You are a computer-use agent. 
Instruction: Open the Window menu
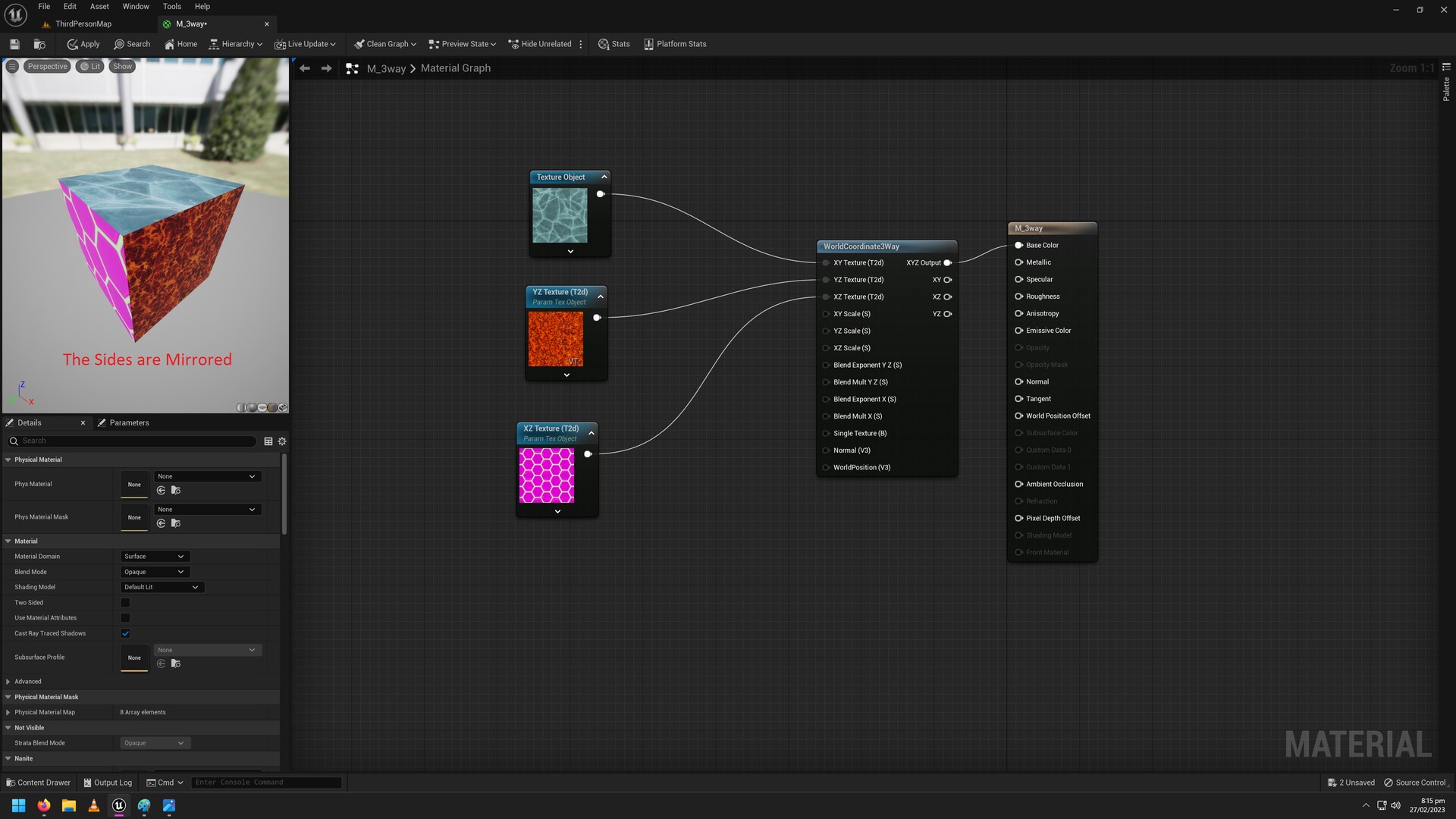(x=136, y=6)
